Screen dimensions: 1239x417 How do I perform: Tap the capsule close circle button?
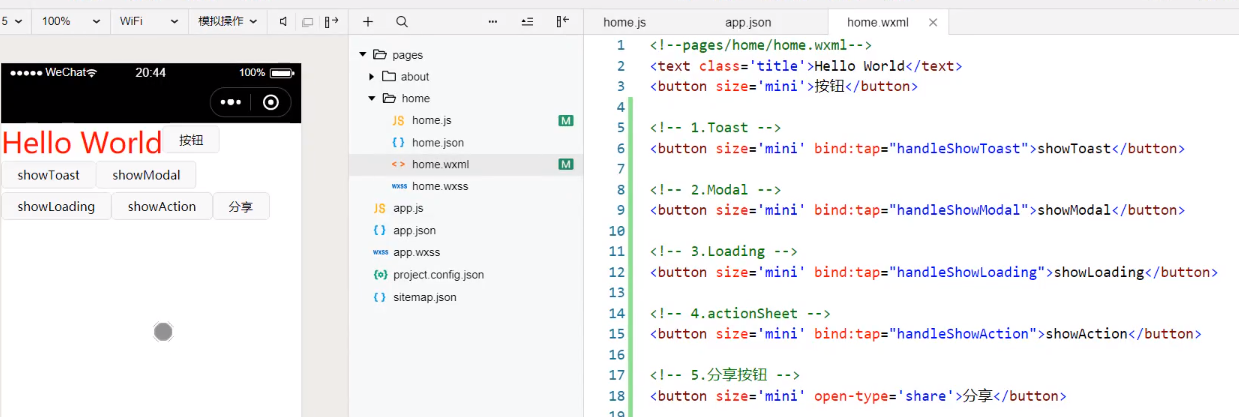coord(271,102)
